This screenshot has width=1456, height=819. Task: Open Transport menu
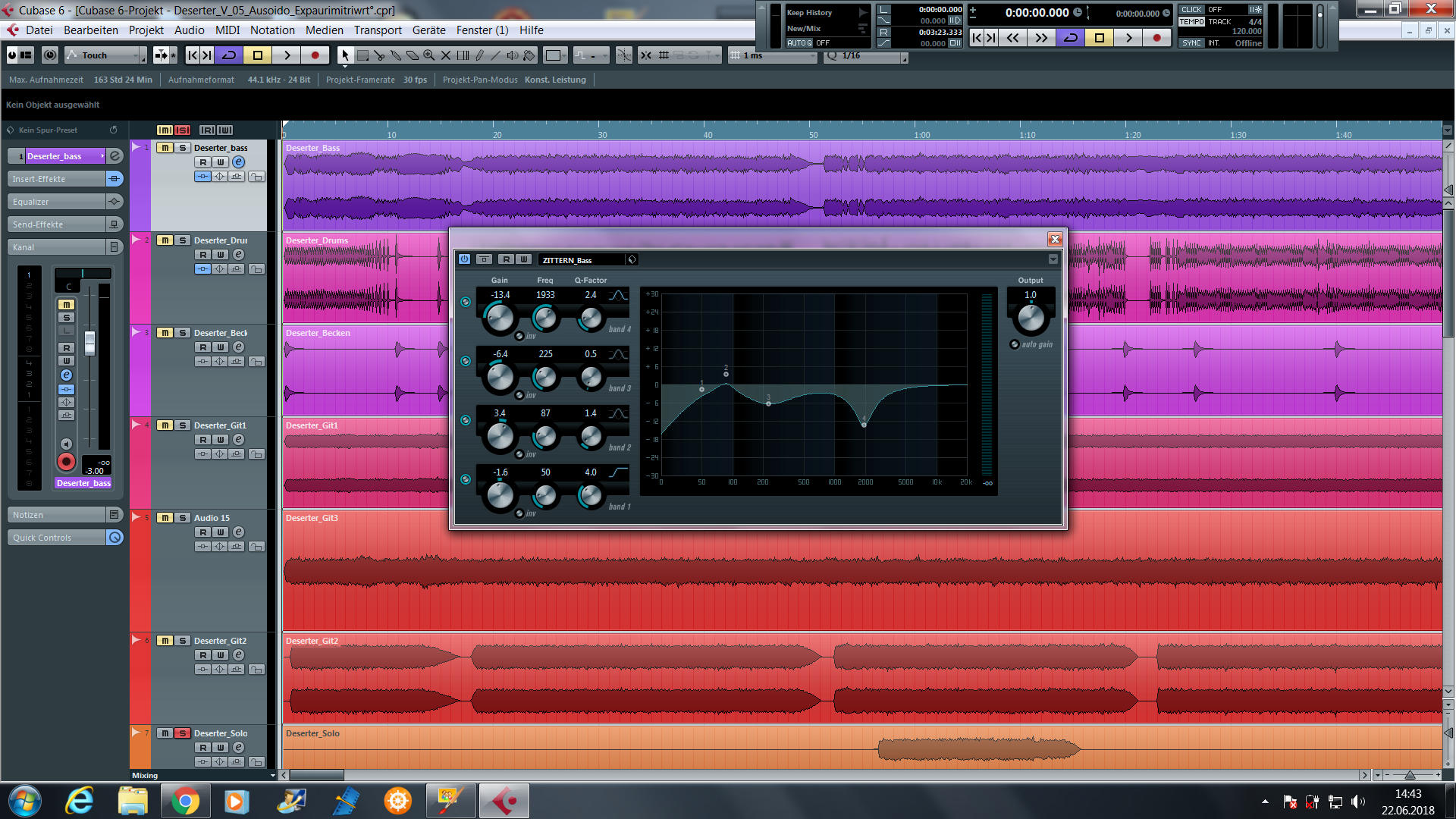coord(378,30)
